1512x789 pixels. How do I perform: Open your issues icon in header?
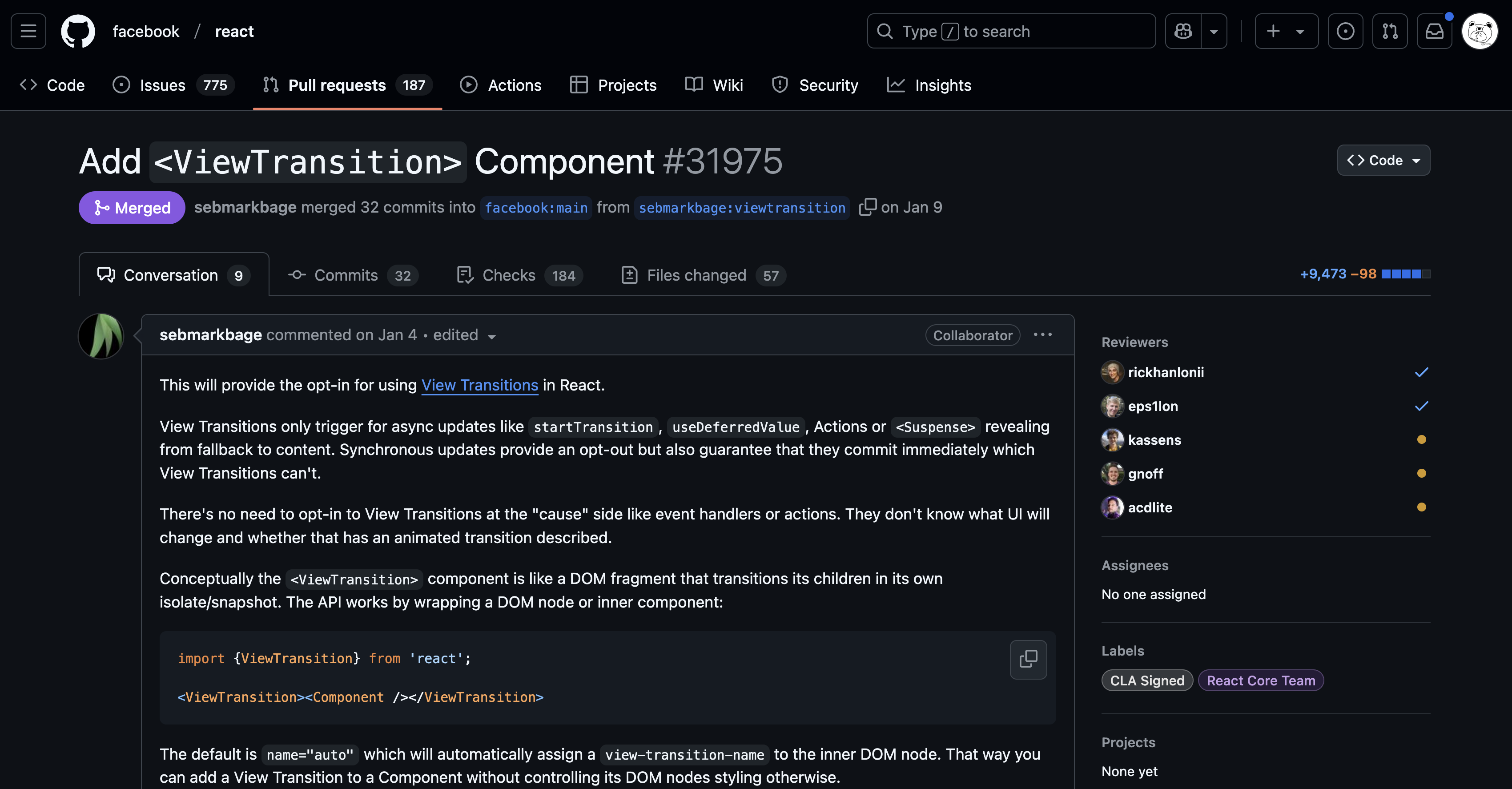pos(1345,31)
